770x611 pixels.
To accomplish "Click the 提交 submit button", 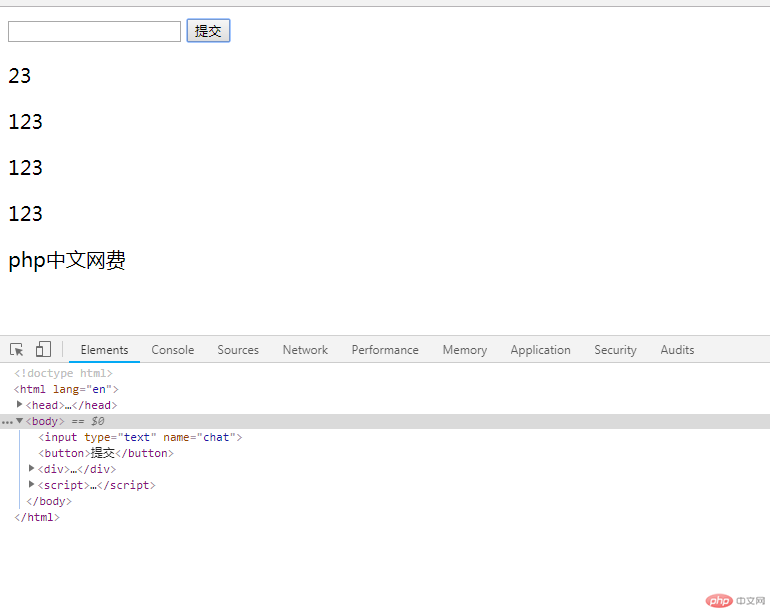I will (x=208, y=31).
